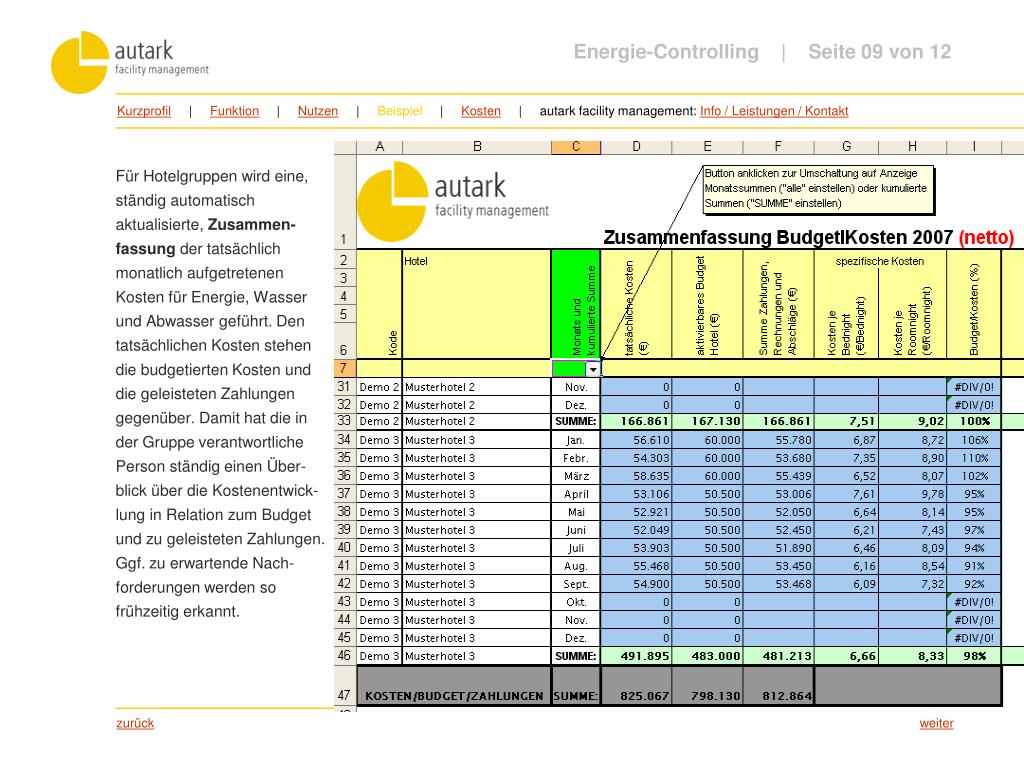Select highlighted column header C
The image size is (1024, 768).
(x=576, y=147)
